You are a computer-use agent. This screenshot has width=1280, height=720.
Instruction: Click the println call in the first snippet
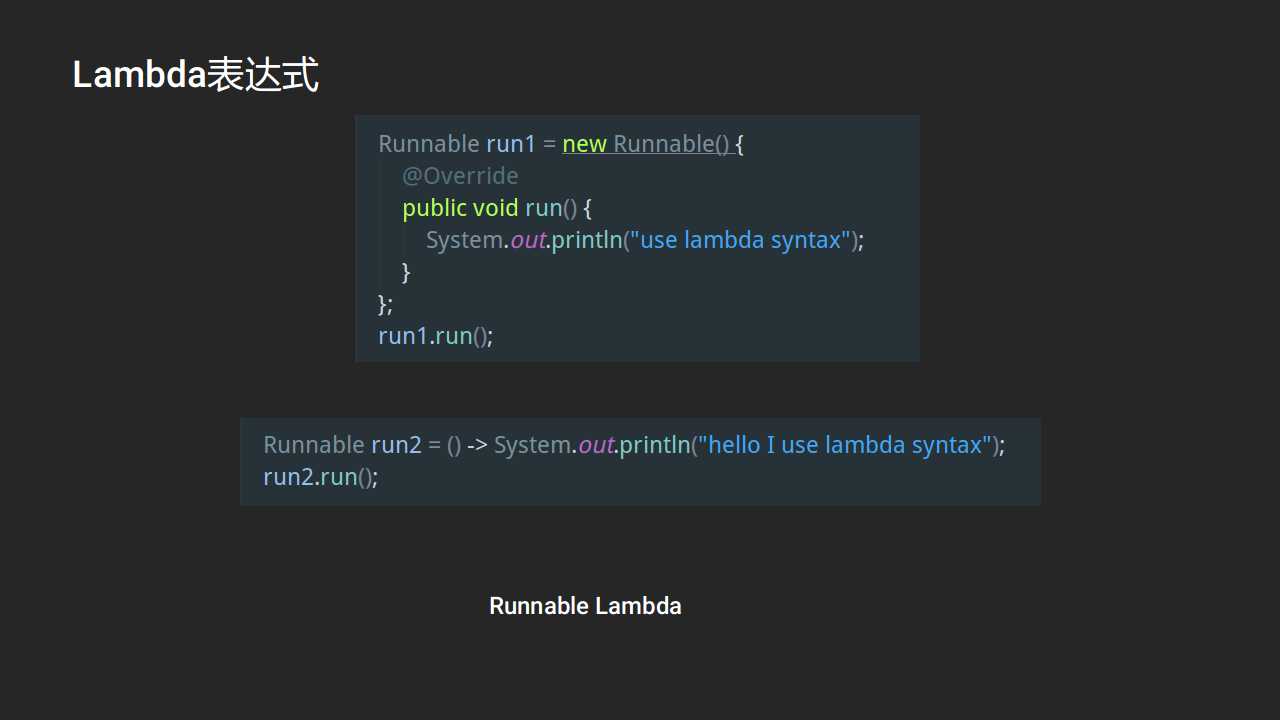coord(587,240)
